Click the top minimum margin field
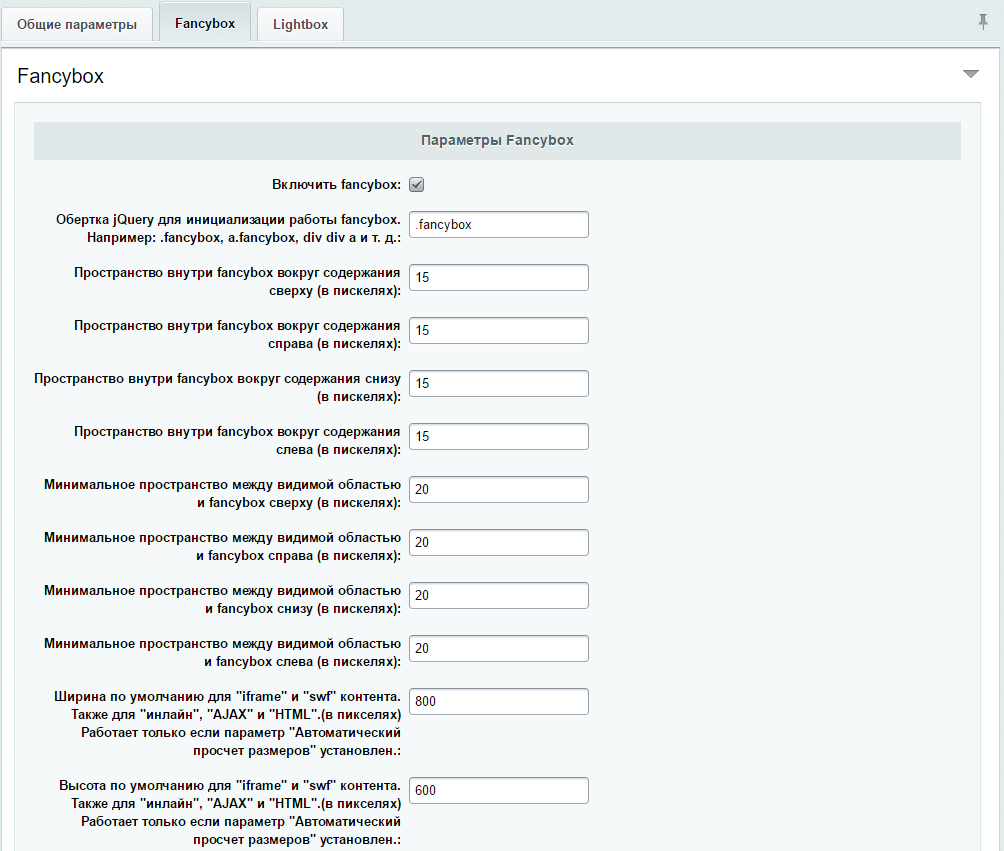 [x=499, y=489]
